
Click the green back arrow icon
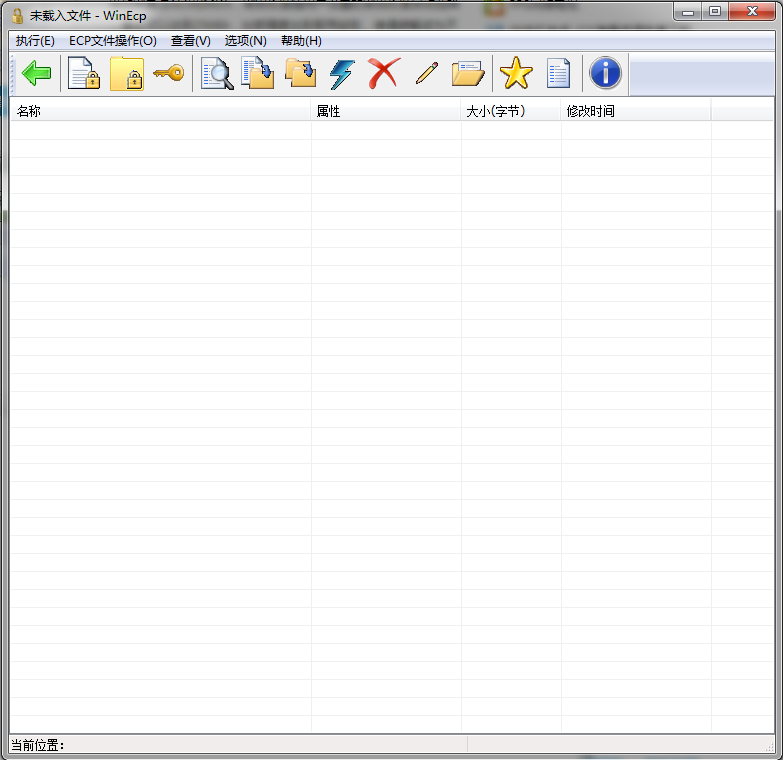pyautogui.click(x=37, y=74)
